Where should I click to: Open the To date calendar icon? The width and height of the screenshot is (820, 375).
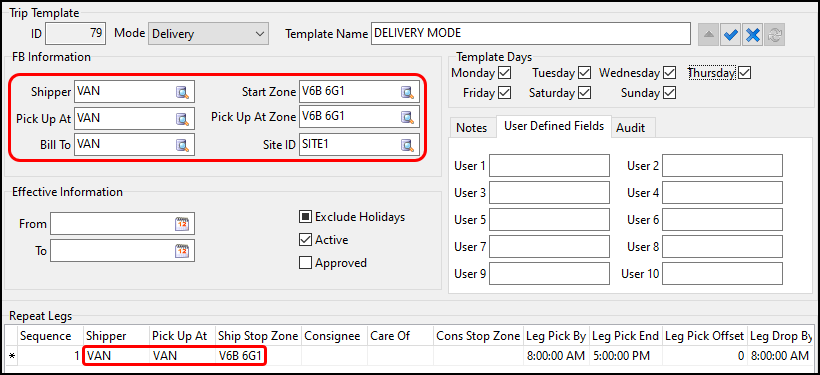pos(181,252)
